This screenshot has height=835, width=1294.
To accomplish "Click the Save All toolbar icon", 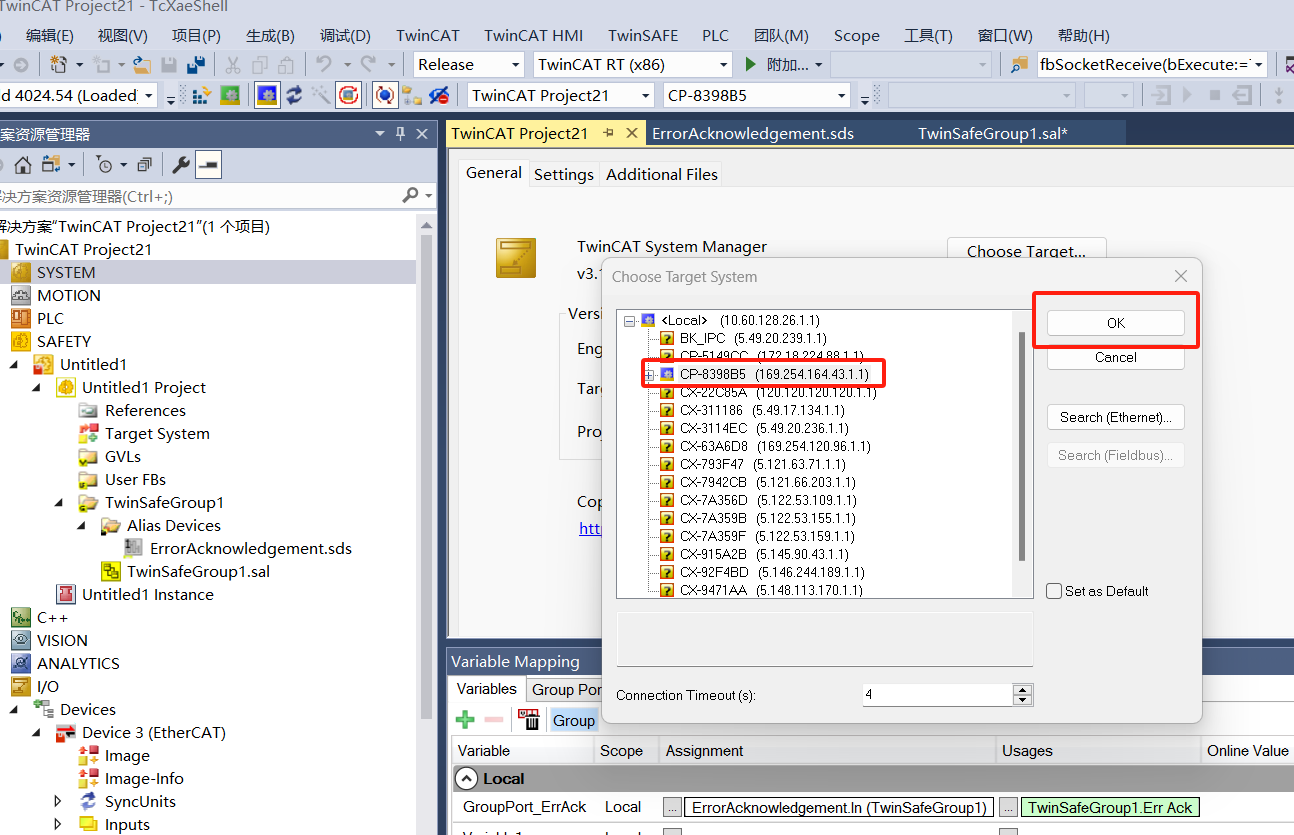I will pos(197,65).
